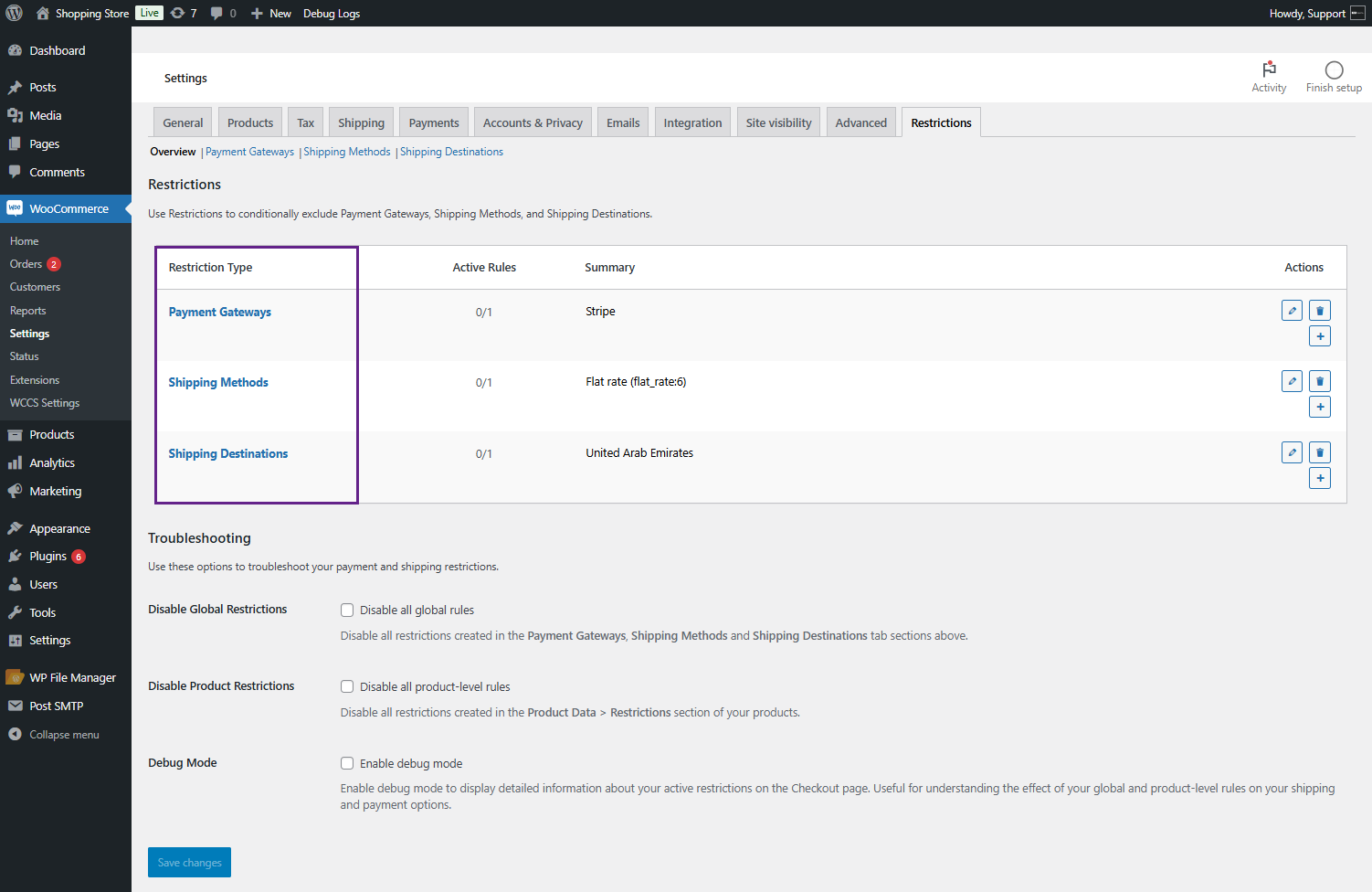Select the Restrictions settings tab
1372x892 pixels.
[x=941, y=122]
